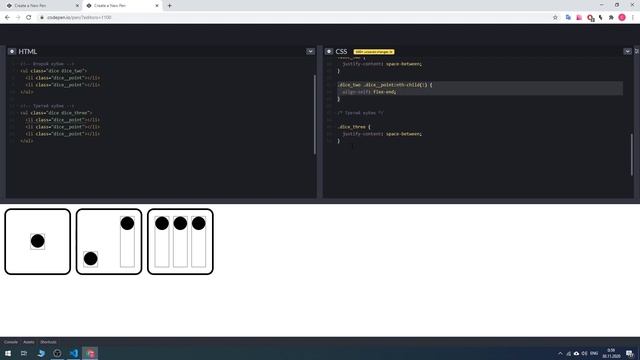Go back to the previous page
640x360 pixels.
tap(7, 18)
